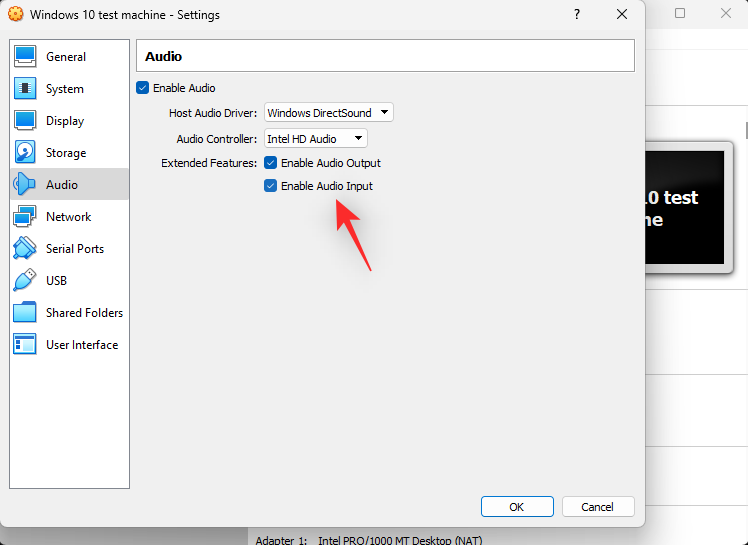This screenshot has height=545, width=748.
Task: Uncheck Enable Audio Output
Action: coord(270,163)
